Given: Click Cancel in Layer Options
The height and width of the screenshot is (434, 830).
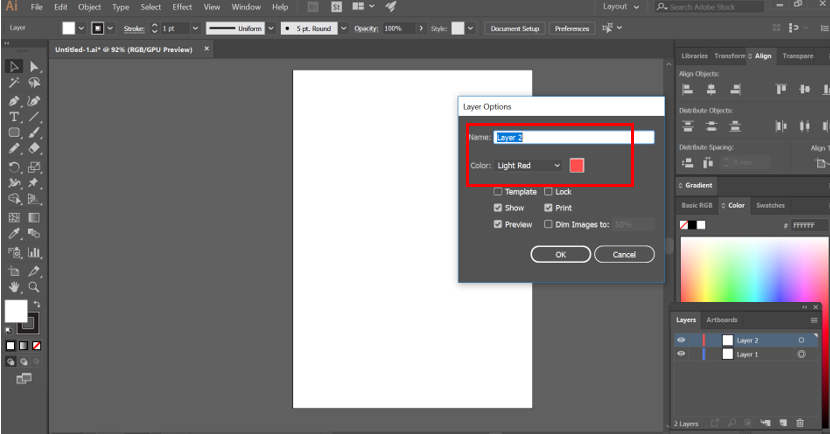Looking at the screenshot, I should point(624,255).
